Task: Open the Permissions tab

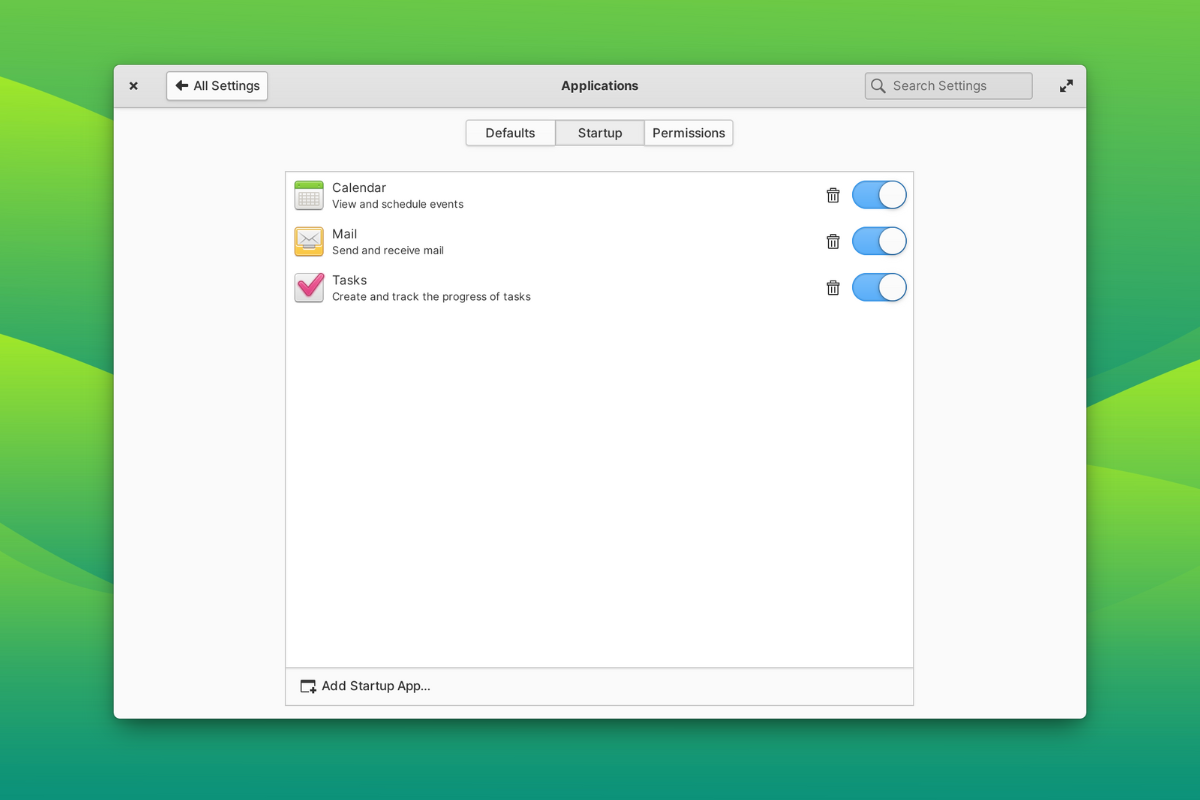Action: 689,132
